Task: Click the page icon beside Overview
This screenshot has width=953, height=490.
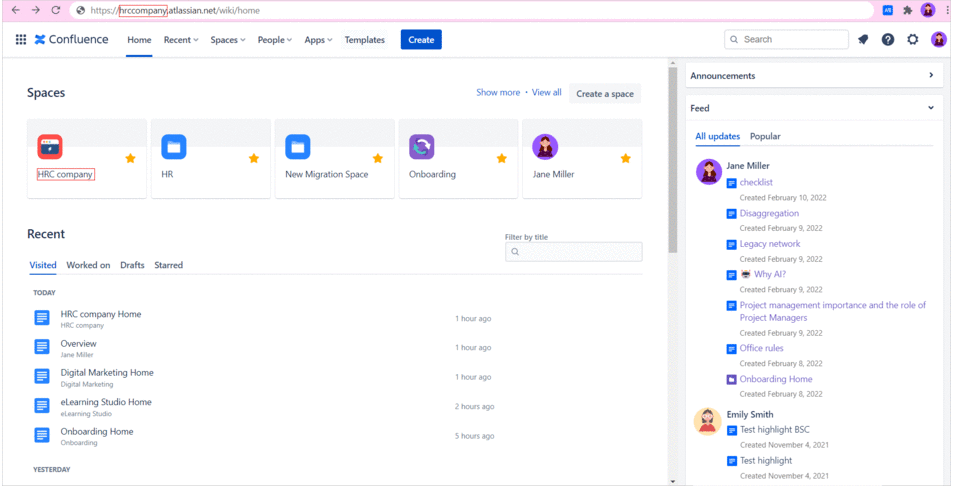Action: 42,347
